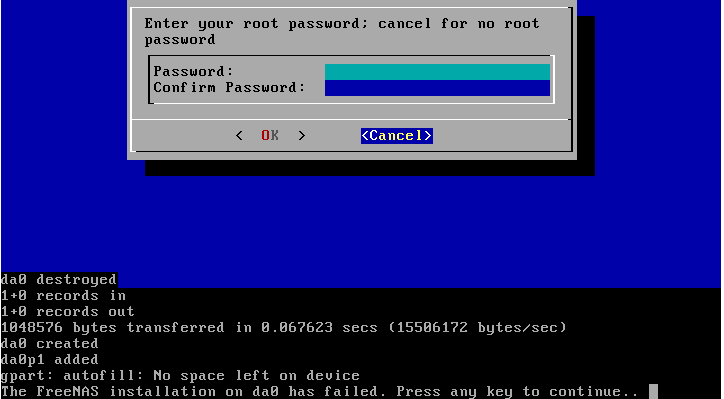Screen dimensions: 724x399
Task: Click 'Enter your root password' prompt text
Action: (342, 31)
